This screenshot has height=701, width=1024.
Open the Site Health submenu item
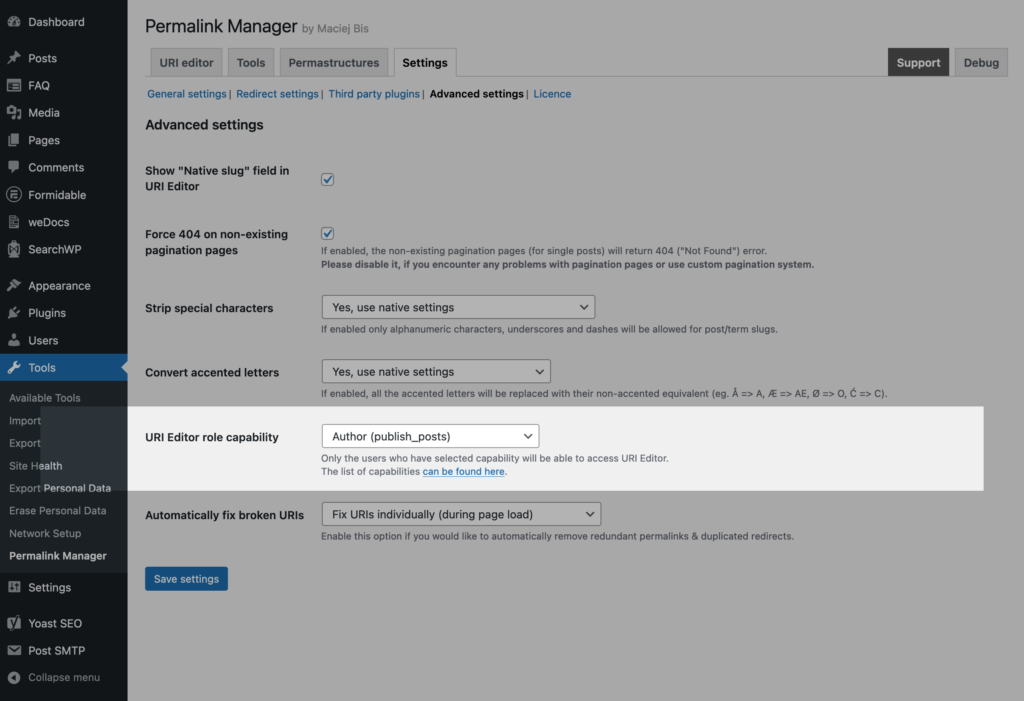click(x=36, y=466)
